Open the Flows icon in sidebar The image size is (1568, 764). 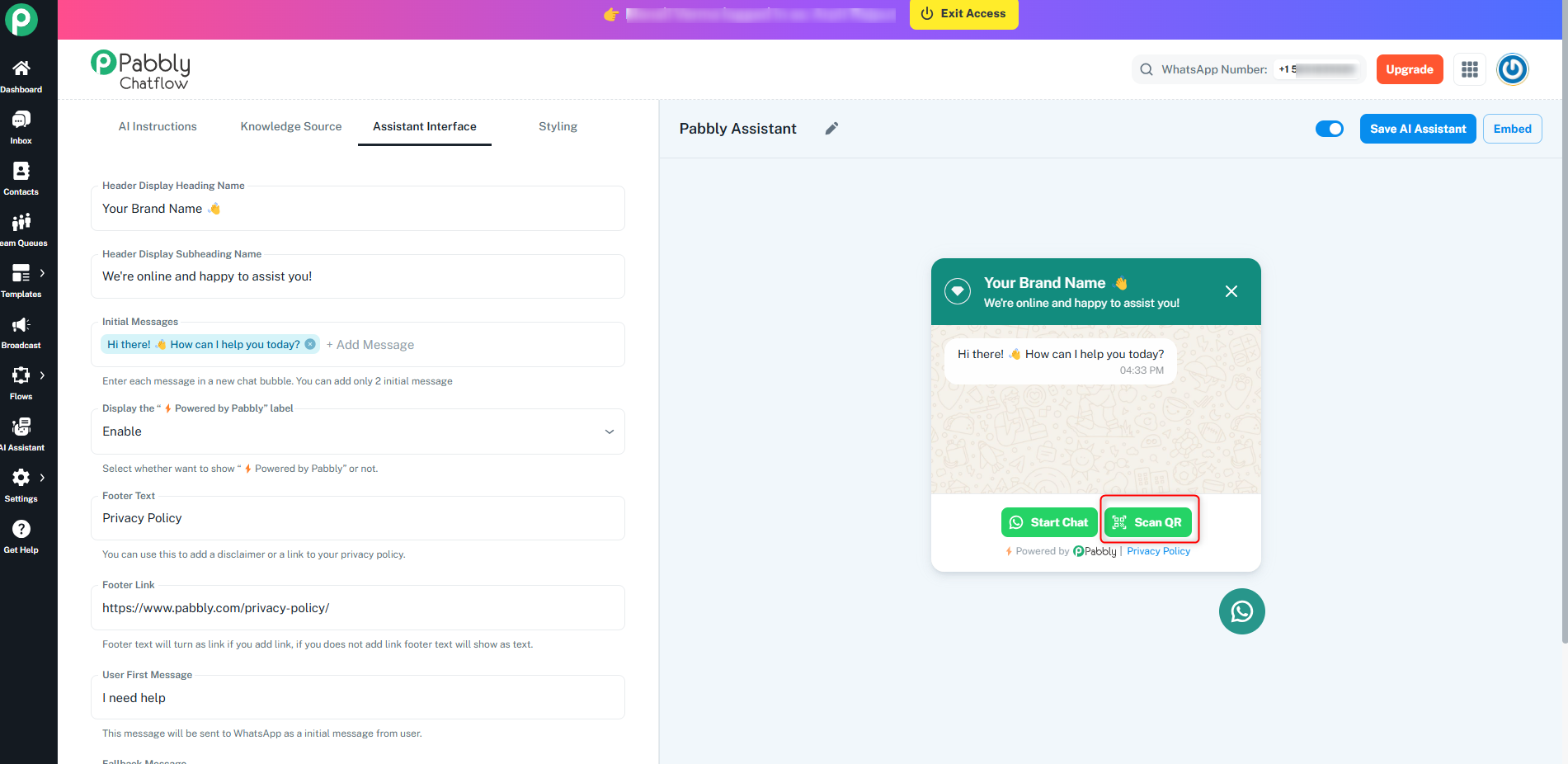pos(21,375)
